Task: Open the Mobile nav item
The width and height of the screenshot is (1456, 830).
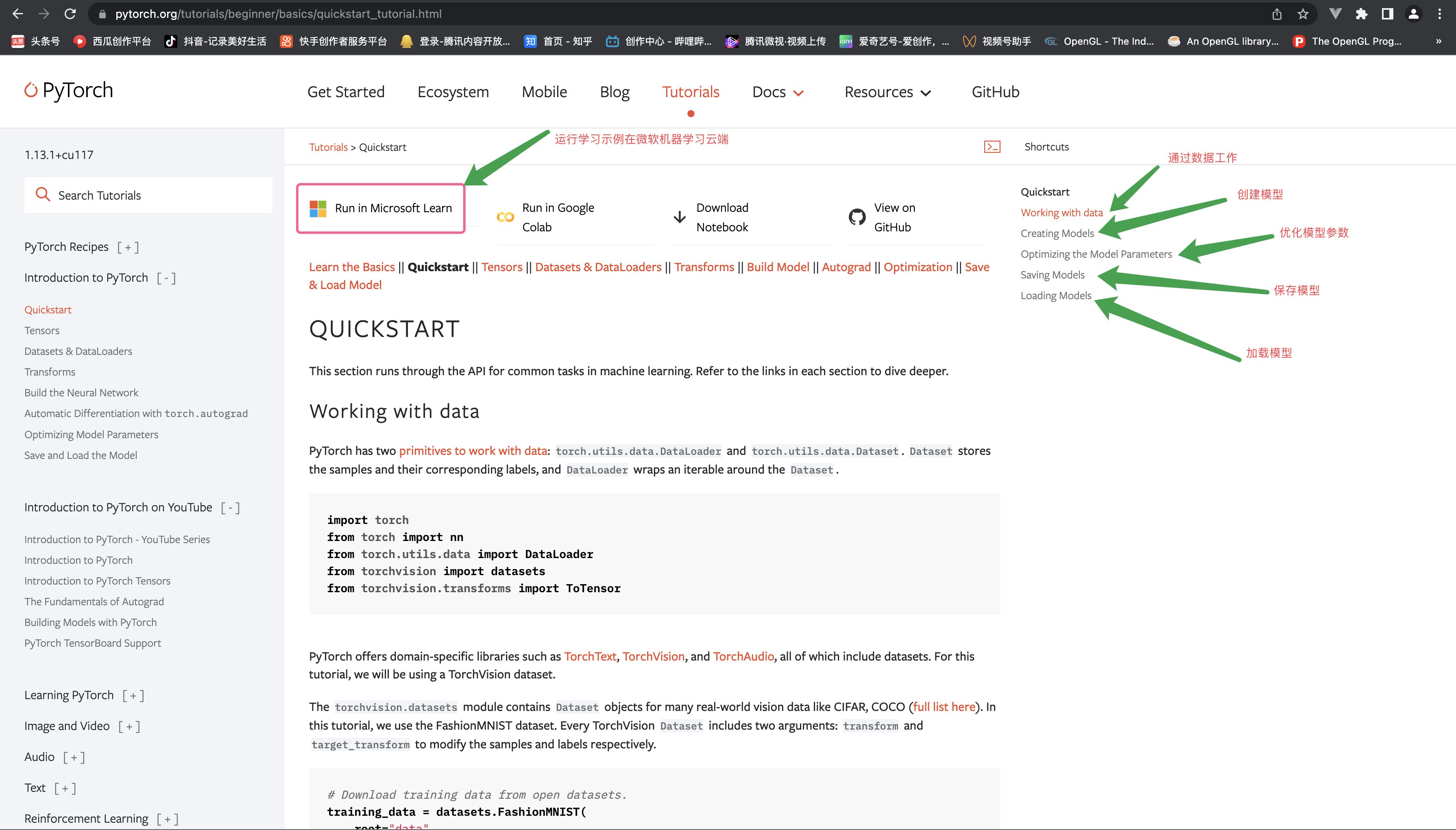Action: [544, 92]
